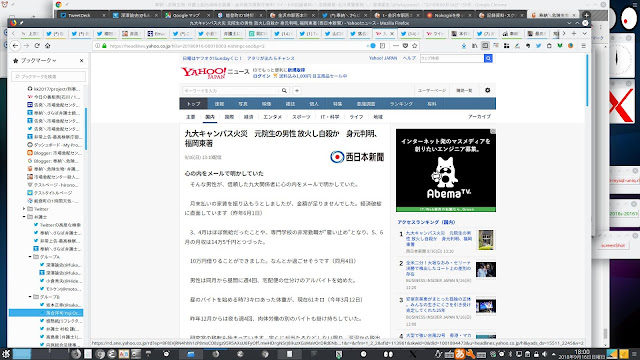
Task: Close the bookmarks sidebar
Action: click(82, 60)
